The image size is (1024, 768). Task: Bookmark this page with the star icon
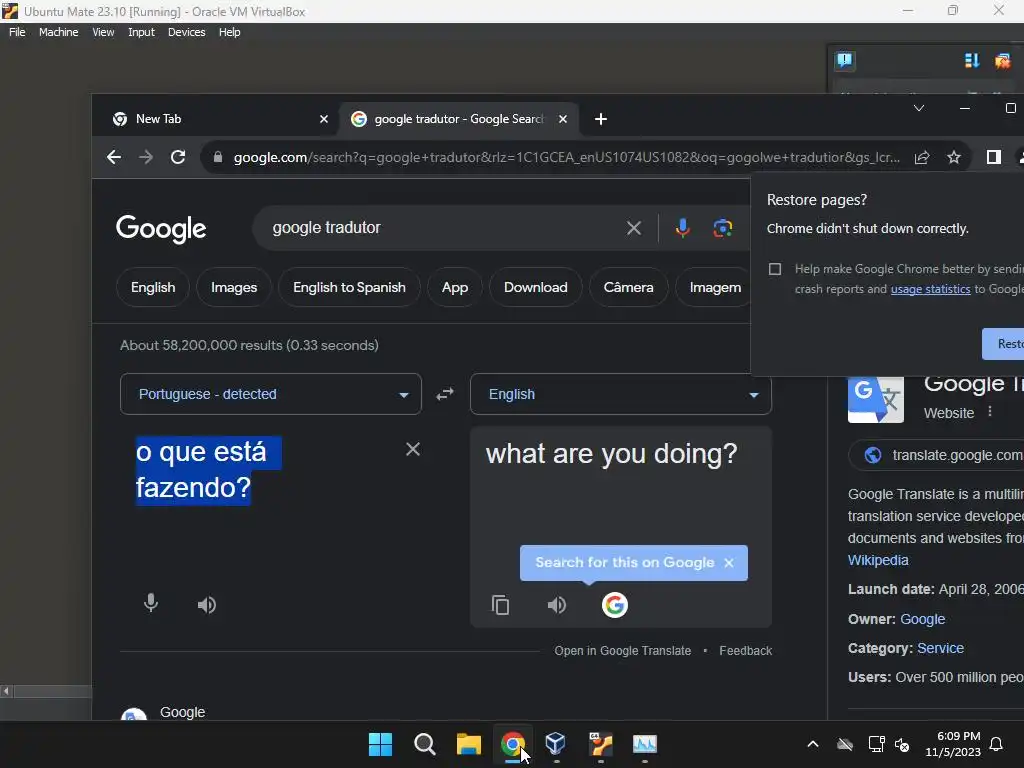[x=953, y=157]
